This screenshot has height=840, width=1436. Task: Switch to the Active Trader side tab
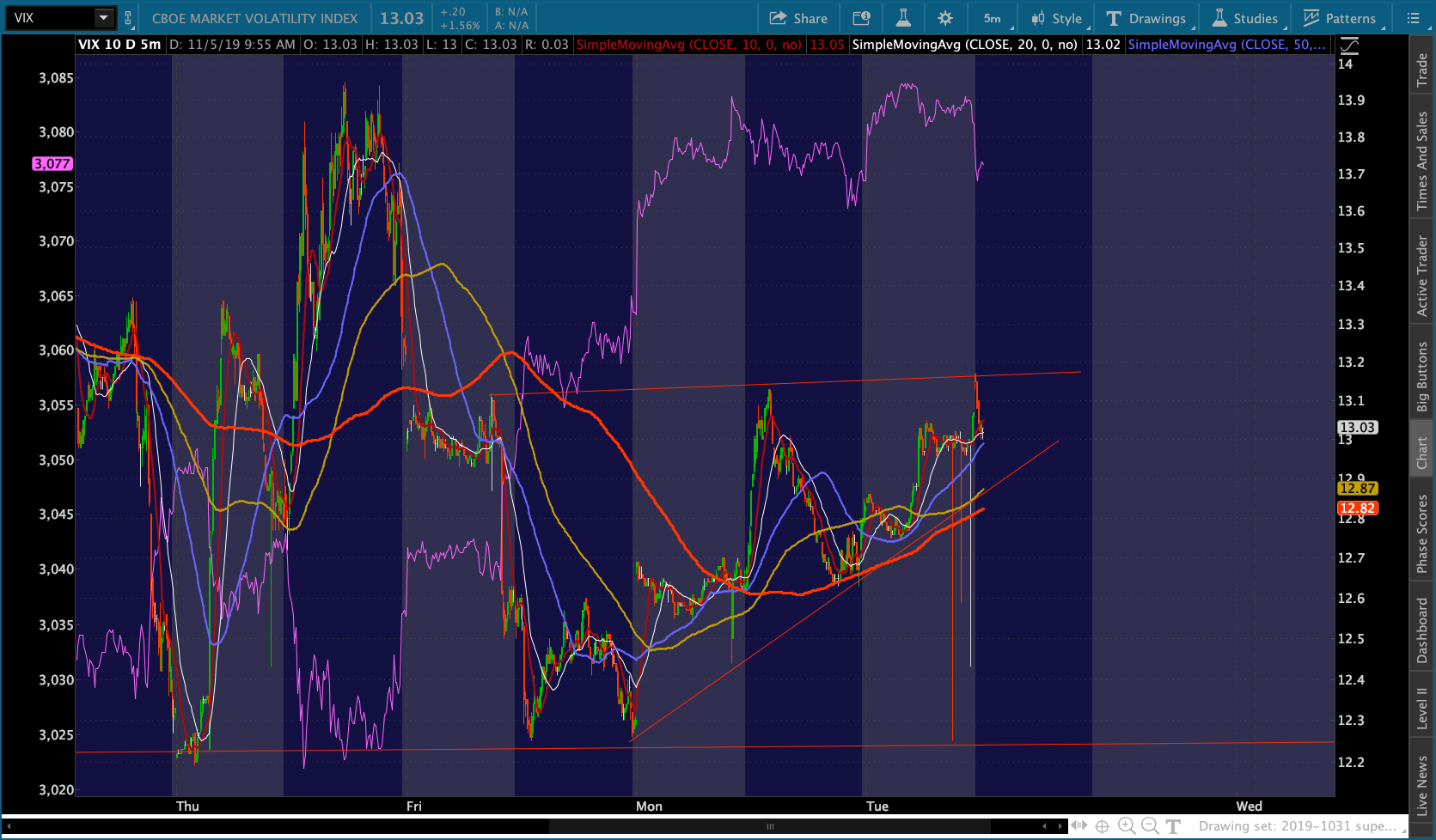1422,276
